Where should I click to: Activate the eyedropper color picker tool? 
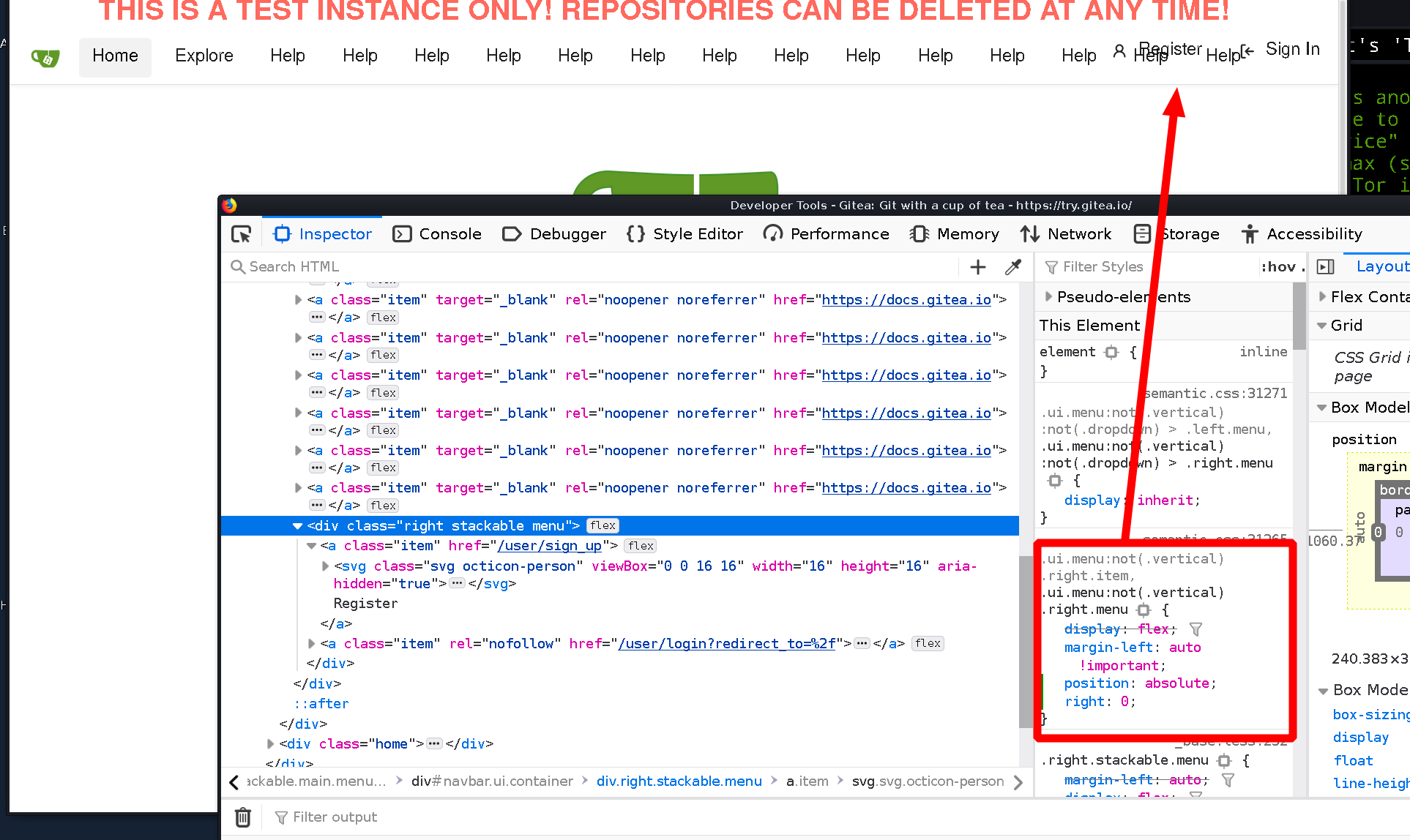(x=1013, y=267)
